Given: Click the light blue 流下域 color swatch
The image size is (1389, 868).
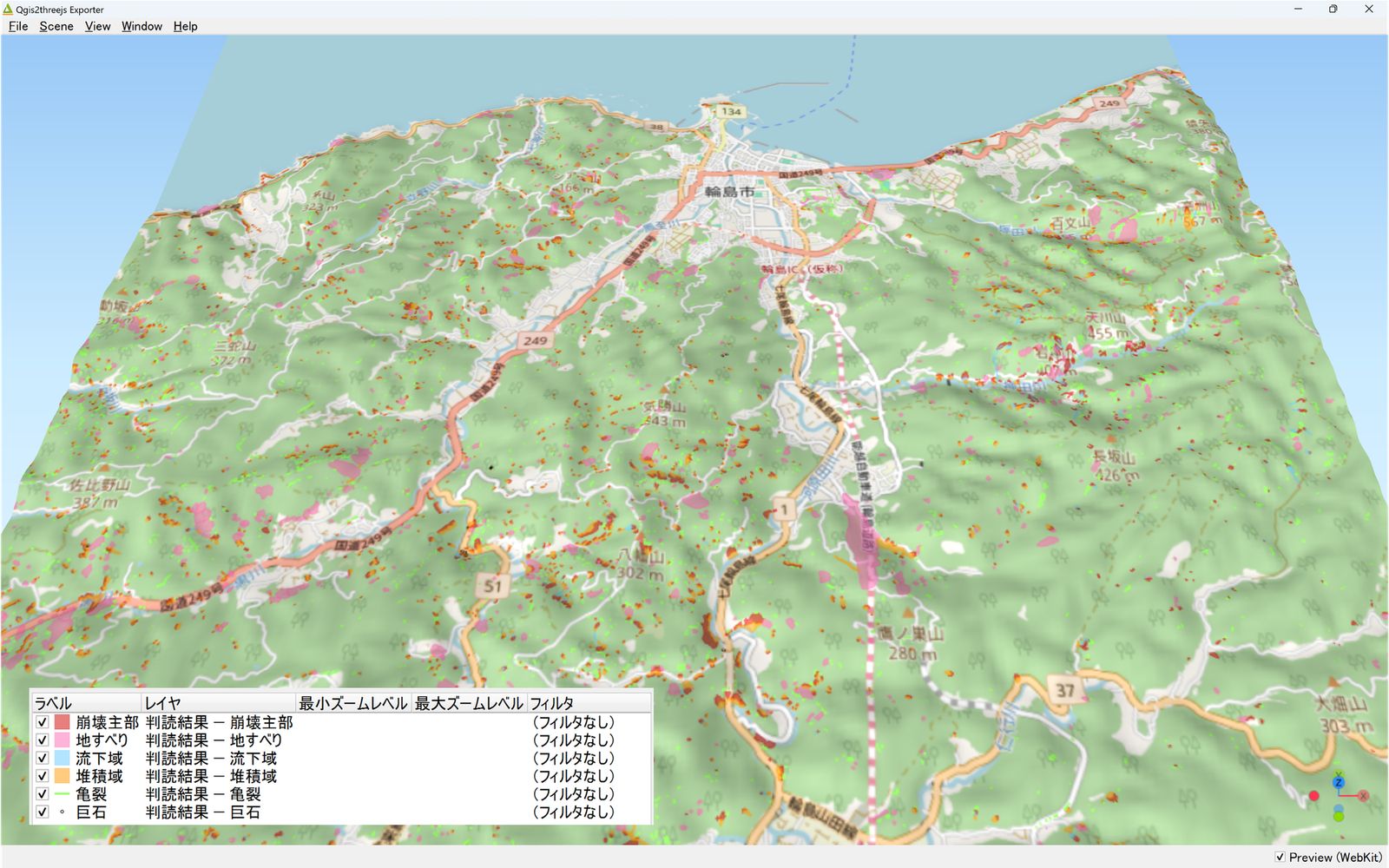Looking at the screenshot, I should 62,759.
